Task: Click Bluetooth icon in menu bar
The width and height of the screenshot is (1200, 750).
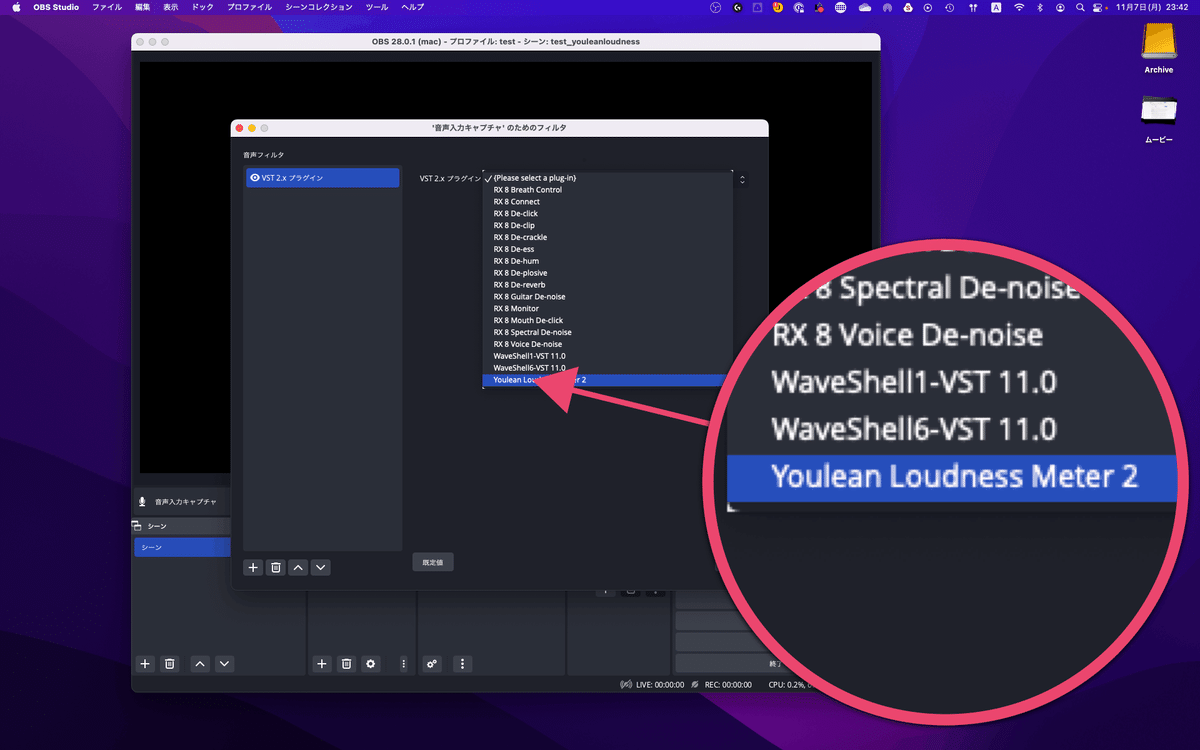Action: [1040, 7]
